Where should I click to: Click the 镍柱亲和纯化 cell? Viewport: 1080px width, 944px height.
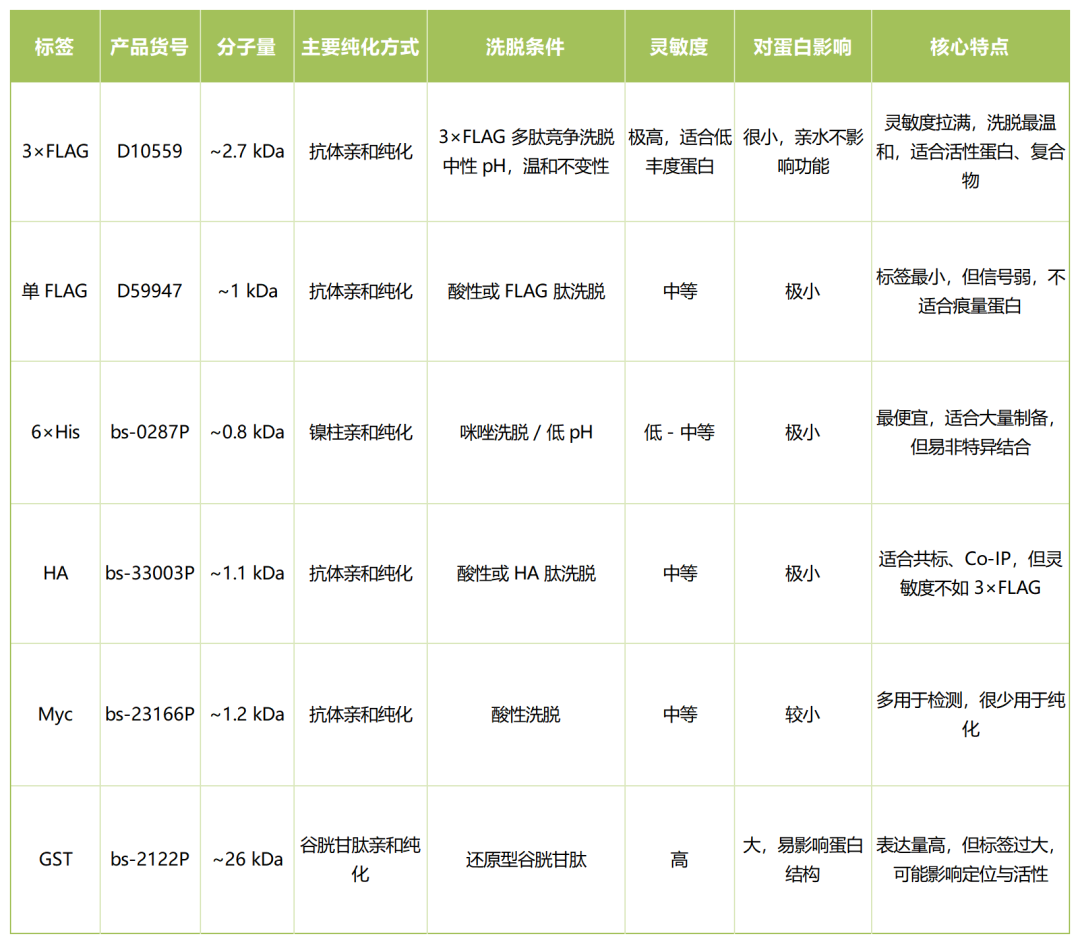361,432
